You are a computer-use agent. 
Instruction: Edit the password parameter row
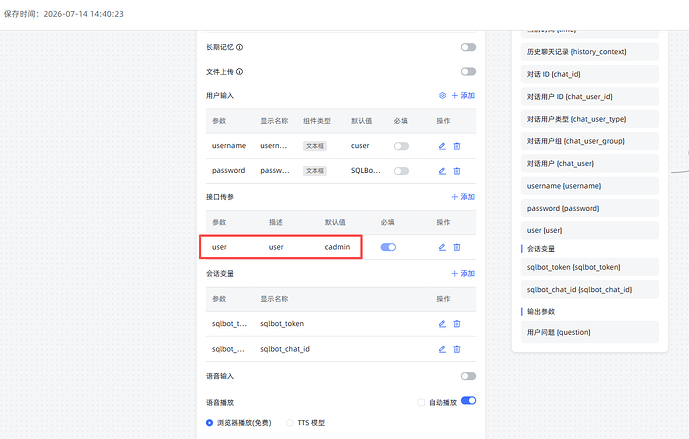pos(442,171)
